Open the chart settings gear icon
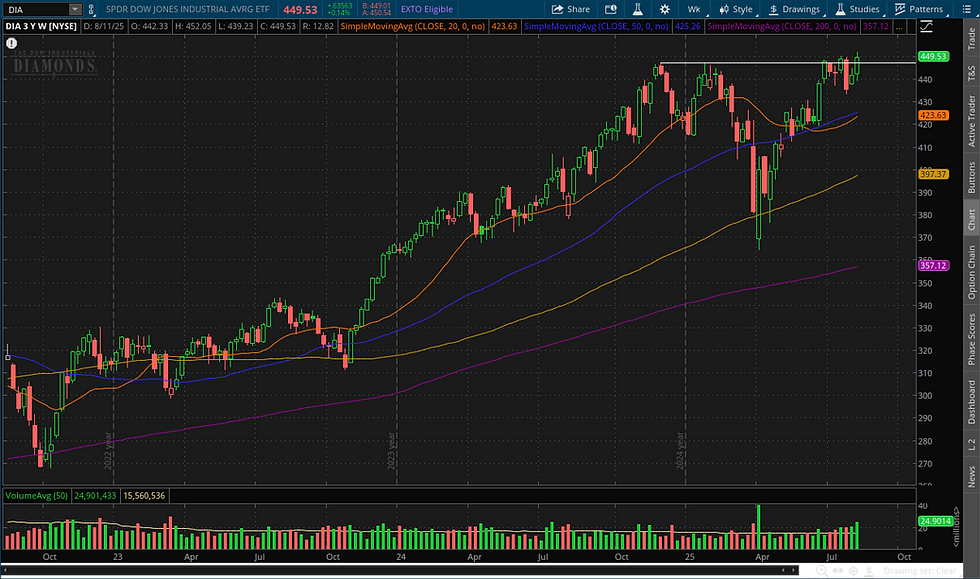This screenshot has width=980, height=579. coord(665,8)
